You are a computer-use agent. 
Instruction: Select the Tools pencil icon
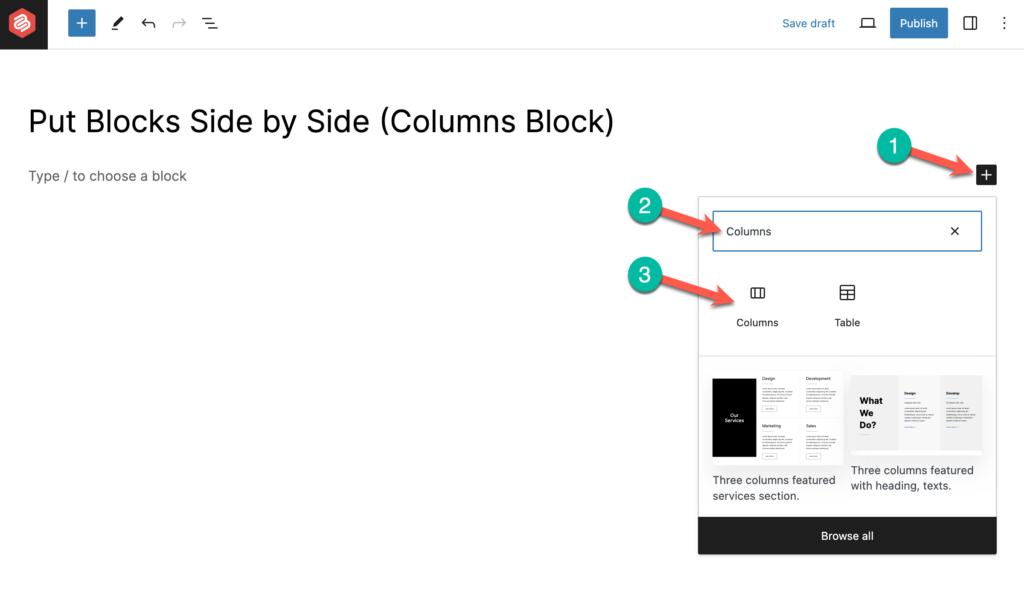coord(117,22)
